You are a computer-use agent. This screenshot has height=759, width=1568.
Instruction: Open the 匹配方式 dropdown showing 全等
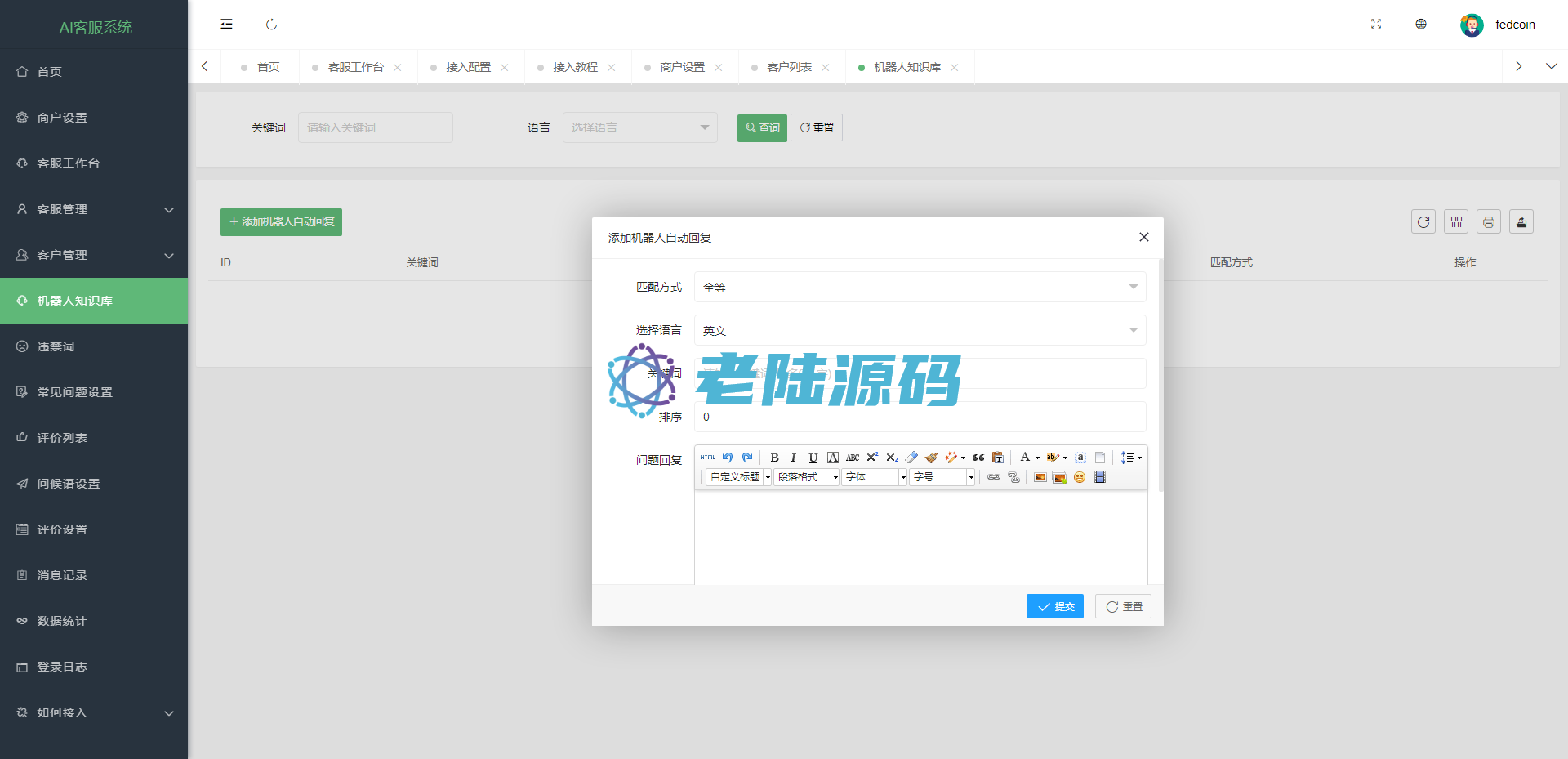[x=920, y=287]
